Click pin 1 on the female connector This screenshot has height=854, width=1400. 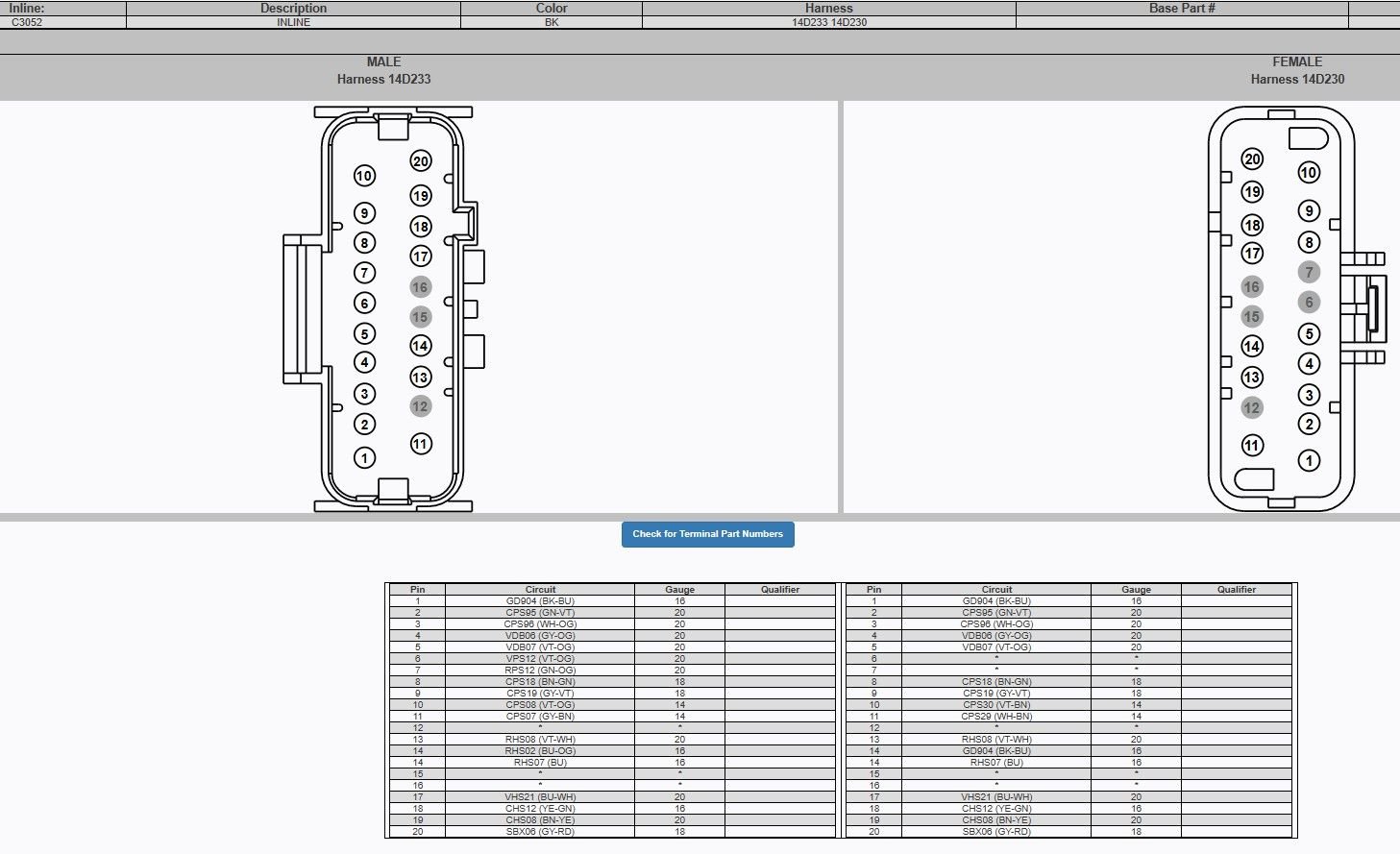(x=1310, y=459)
